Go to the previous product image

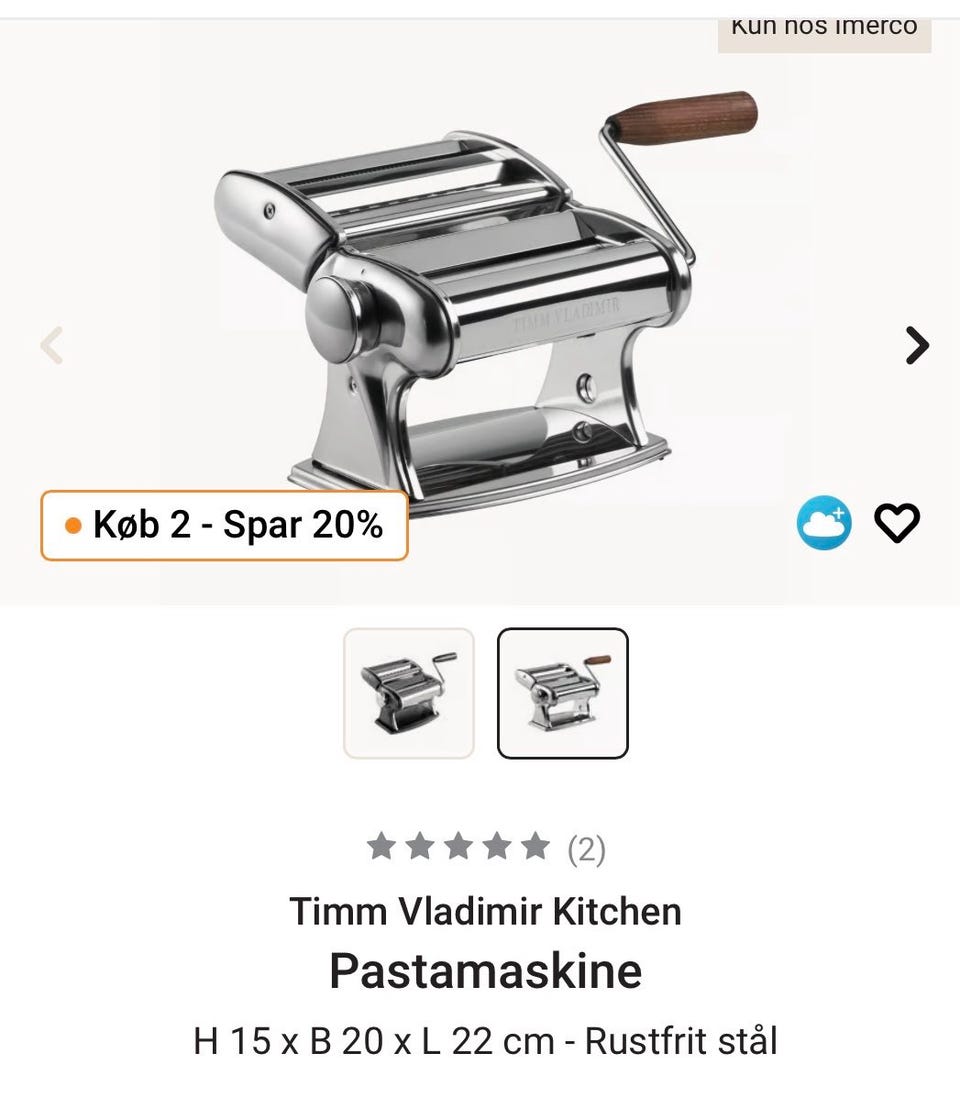pyautogui.click(x=52, y=345)
